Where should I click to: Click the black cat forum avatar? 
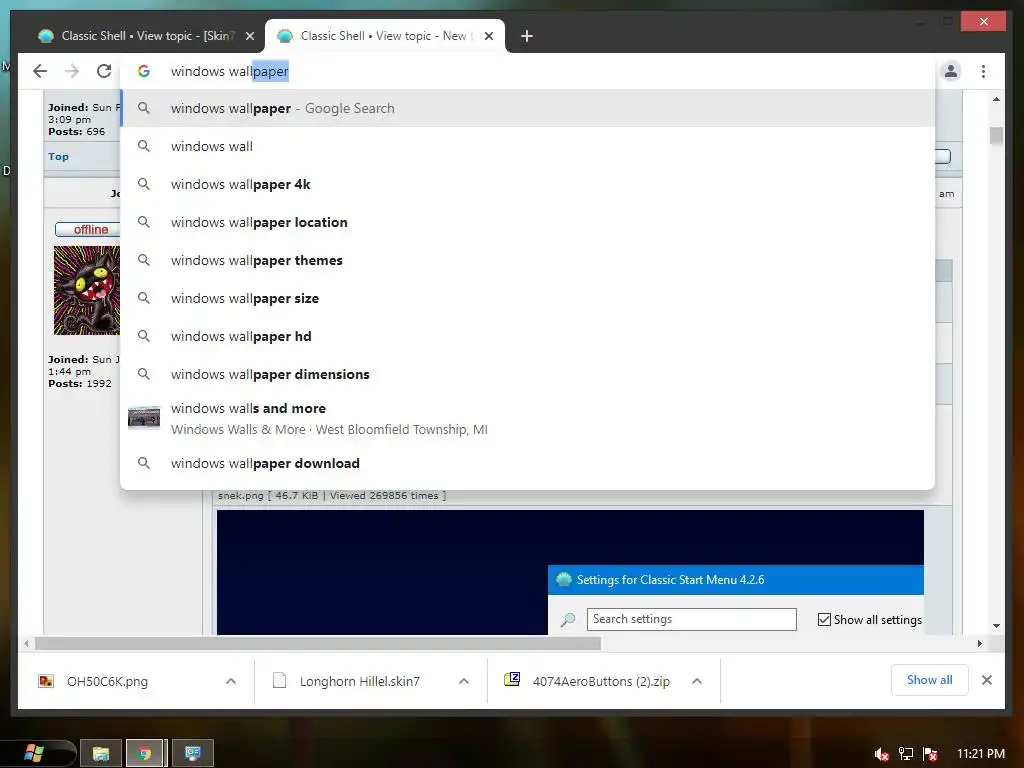click(87, 290)
